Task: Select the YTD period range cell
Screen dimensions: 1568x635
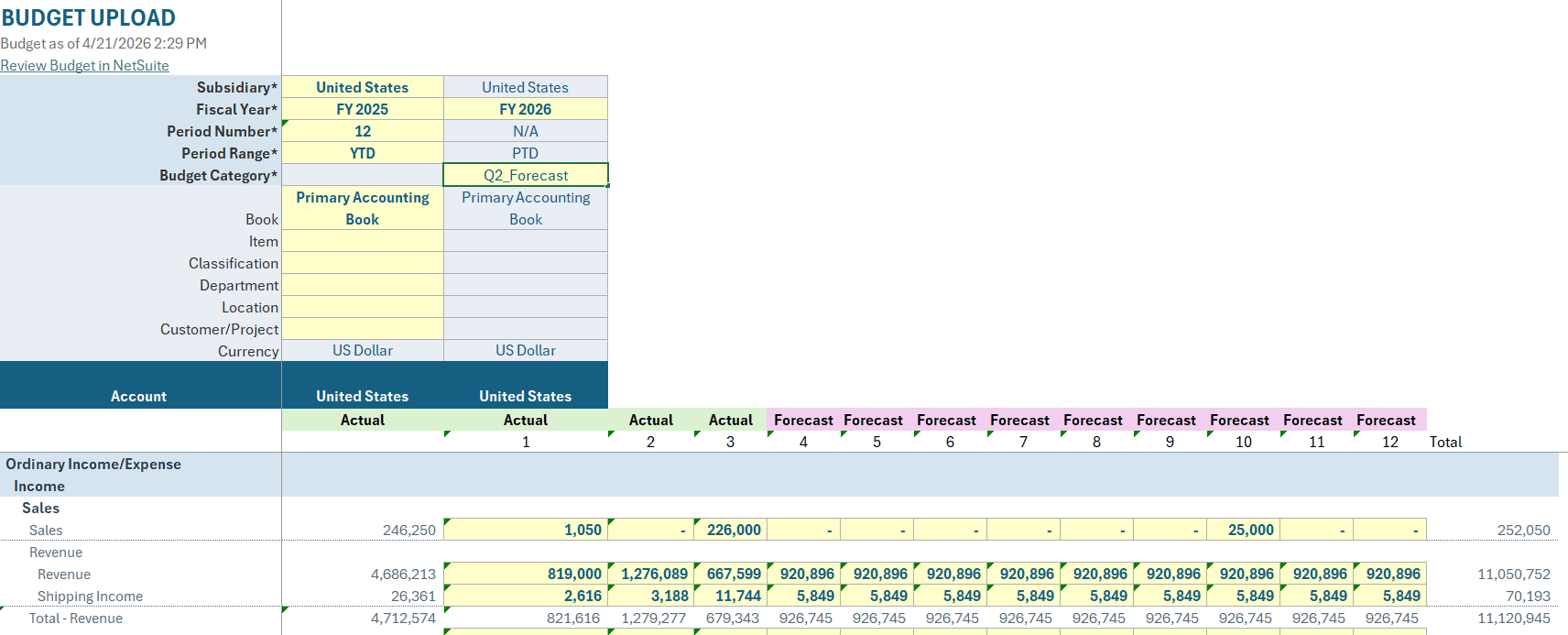Action: tap(363, 153)
